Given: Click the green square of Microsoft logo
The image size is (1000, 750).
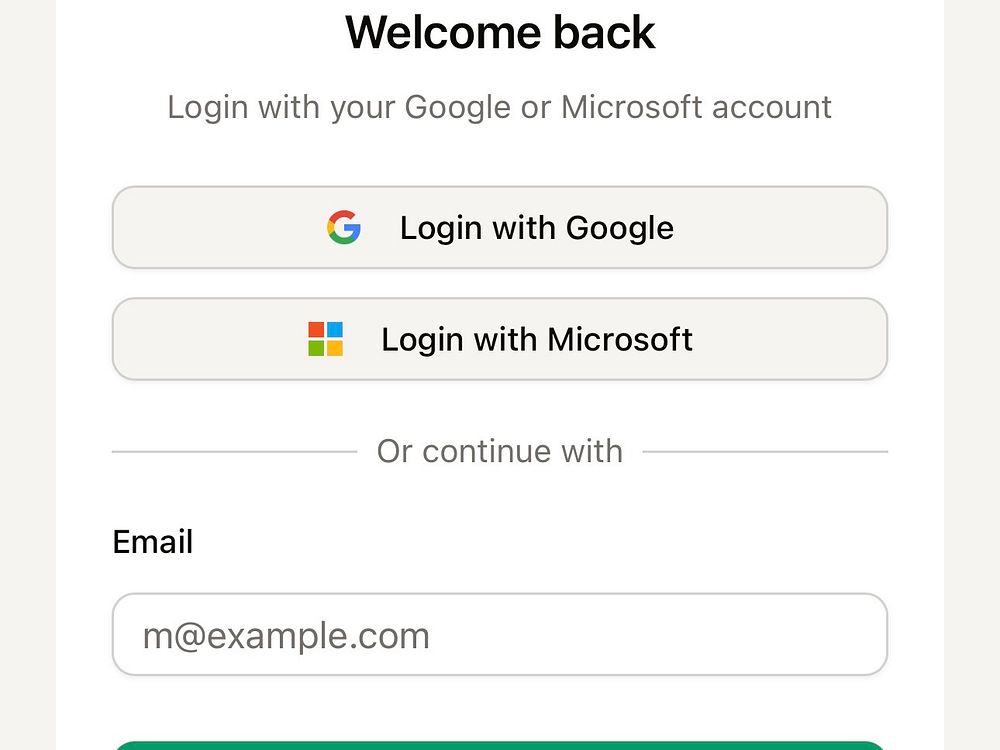Looking at the screenshot, I should pos(316,348).
